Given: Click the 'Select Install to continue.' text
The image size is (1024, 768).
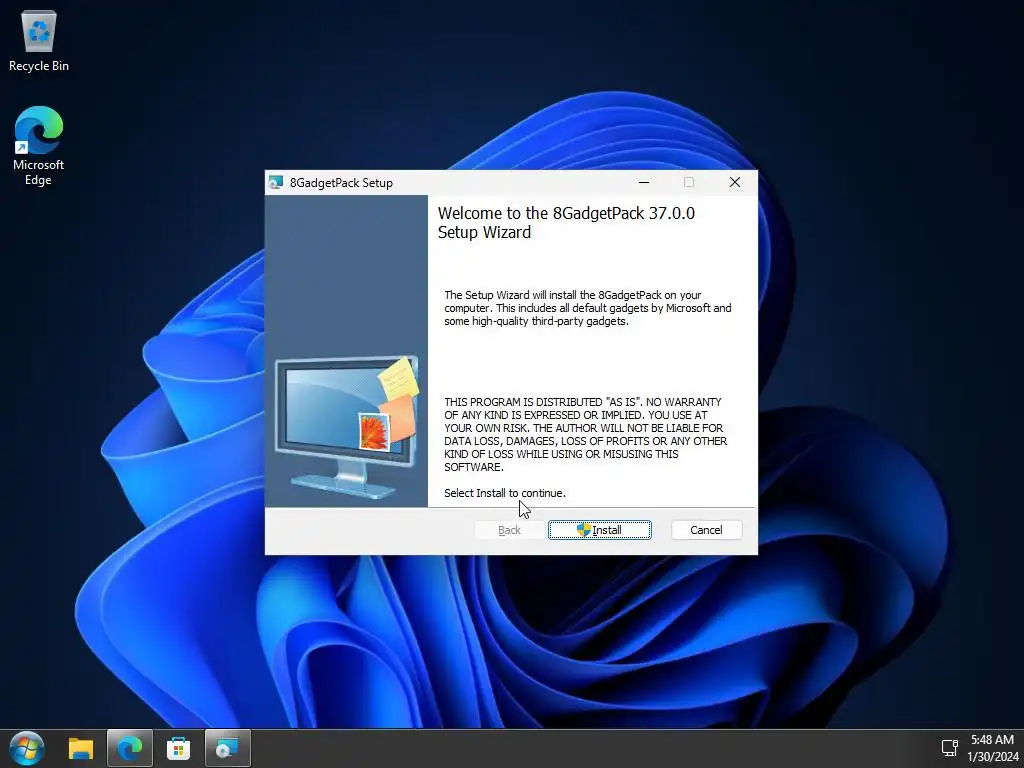Looking at the screenshot, I should [505, 493].
